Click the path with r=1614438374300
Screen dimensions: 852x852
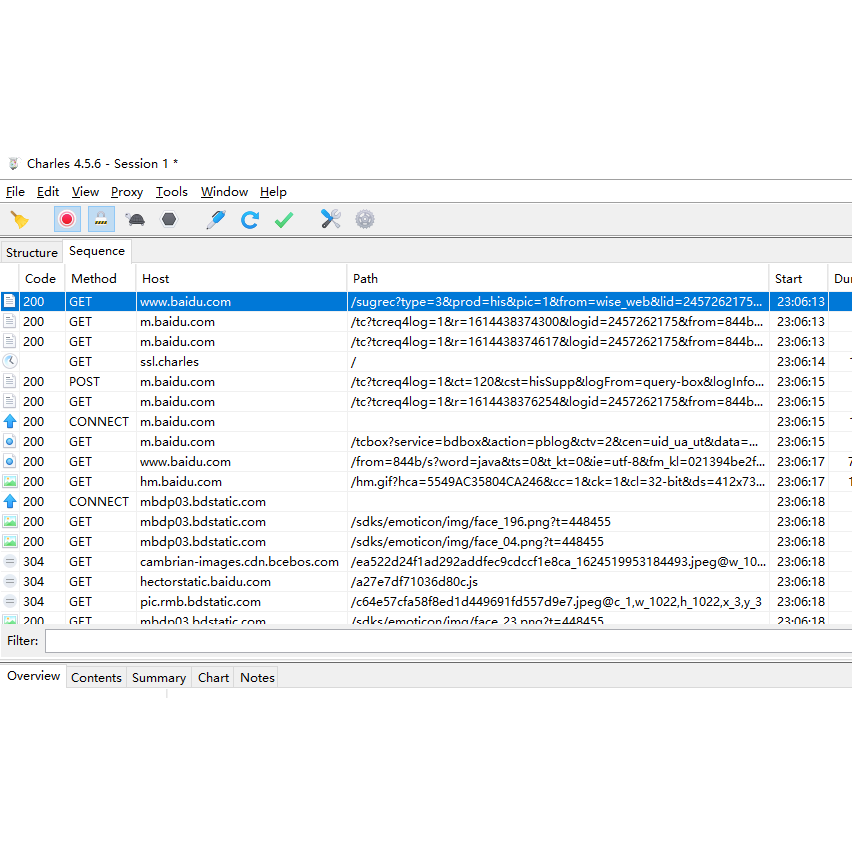557,322
